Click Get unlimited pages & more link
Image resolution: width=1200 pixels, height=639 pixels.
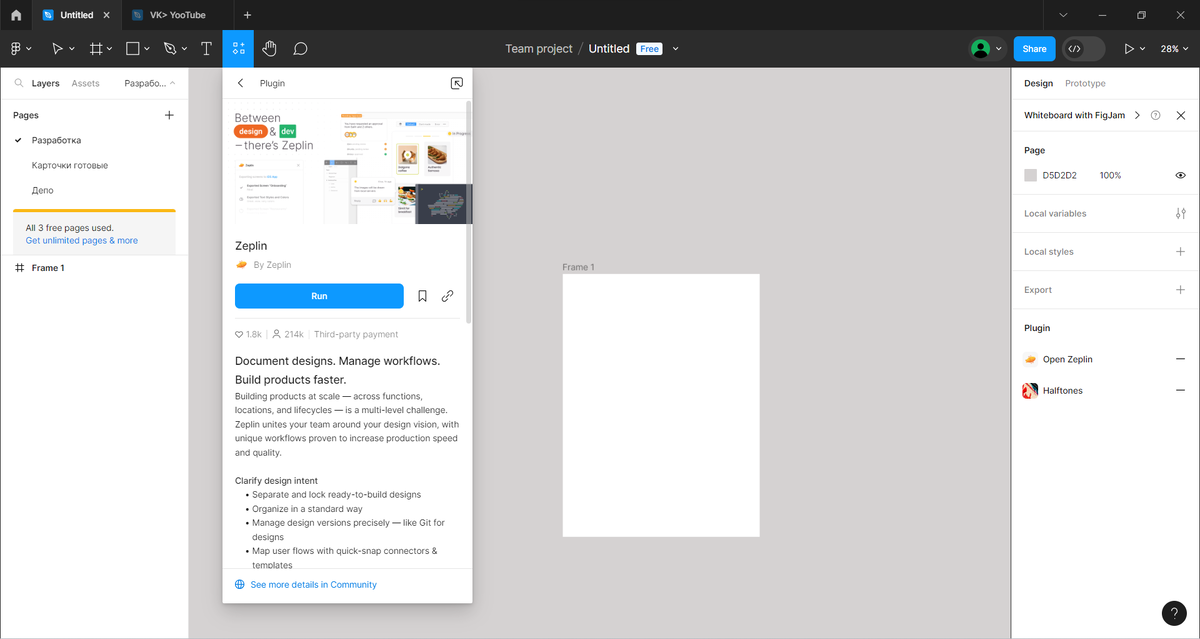click(x=82, y=241)
